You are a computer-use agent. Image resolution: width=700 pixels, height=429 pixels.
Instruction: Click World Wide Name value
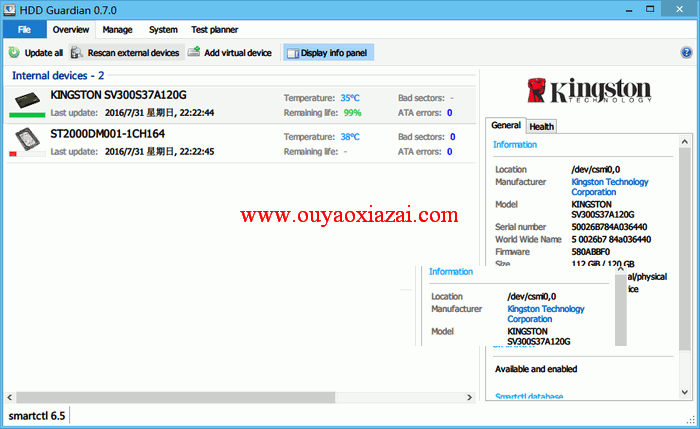(x=611, y=240)
